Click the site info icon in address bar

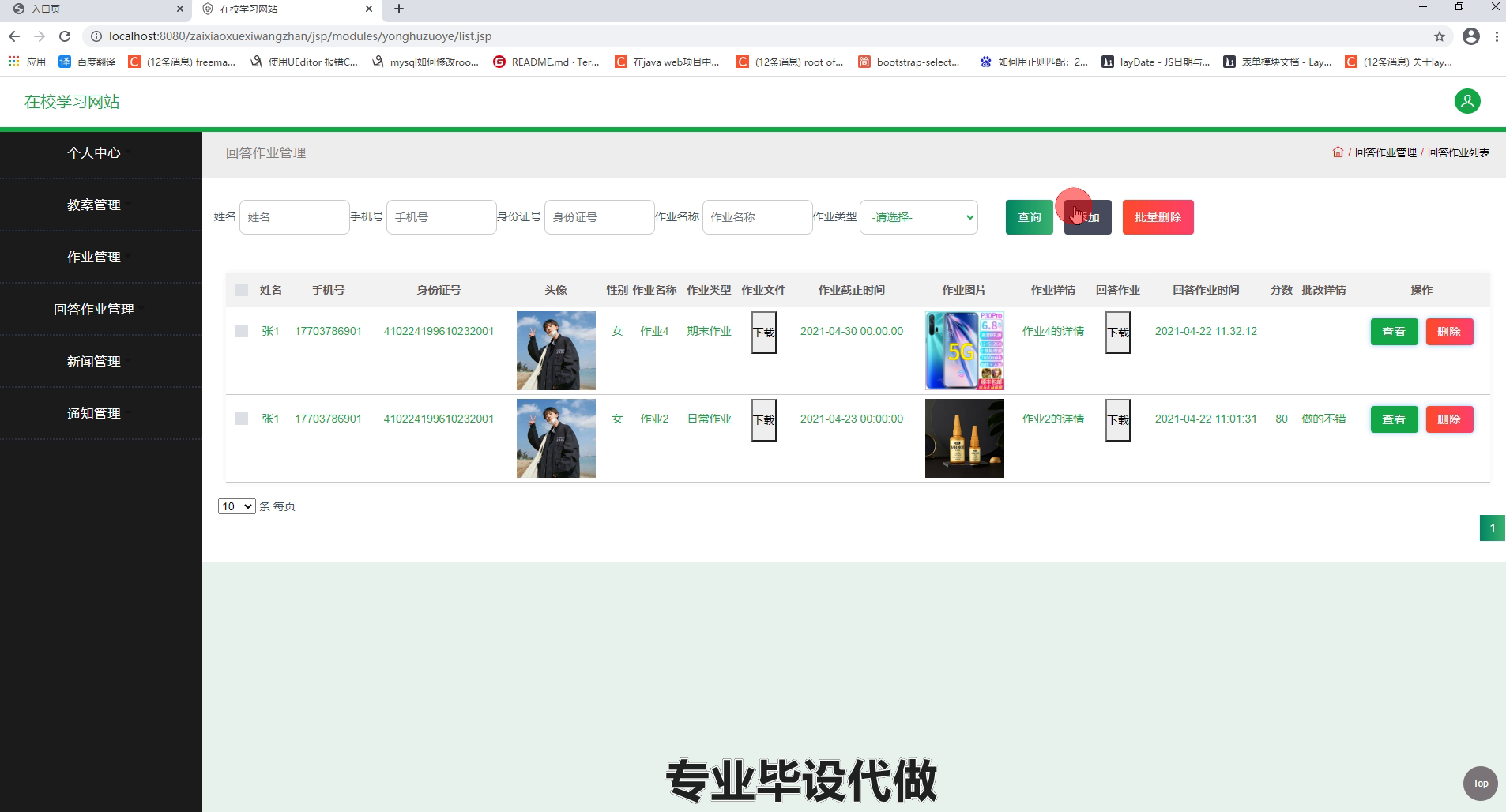click(x=96, y=36)
